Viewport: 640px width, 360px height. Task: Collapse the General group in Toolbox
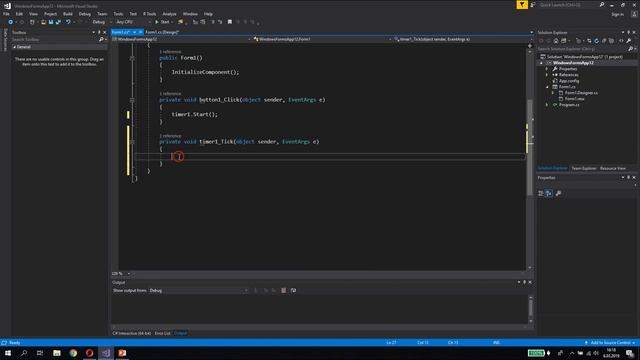tap(14, 47)
